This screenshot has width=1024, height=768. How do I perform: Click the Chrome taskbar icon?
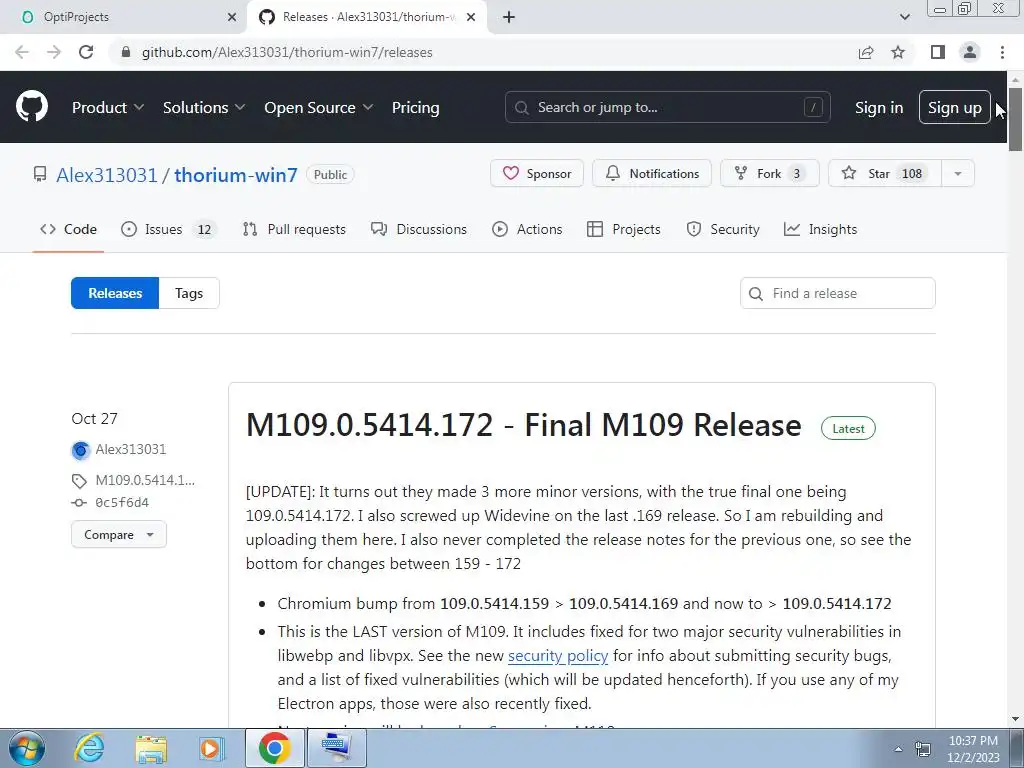click(x=274, y=748)
